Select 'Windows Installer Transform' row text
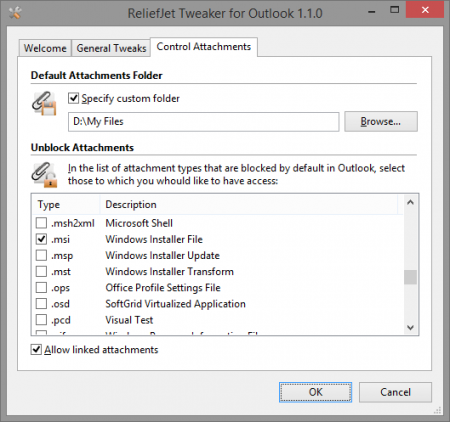The width and height of the screenshot is (450, 422). [170, 271]
